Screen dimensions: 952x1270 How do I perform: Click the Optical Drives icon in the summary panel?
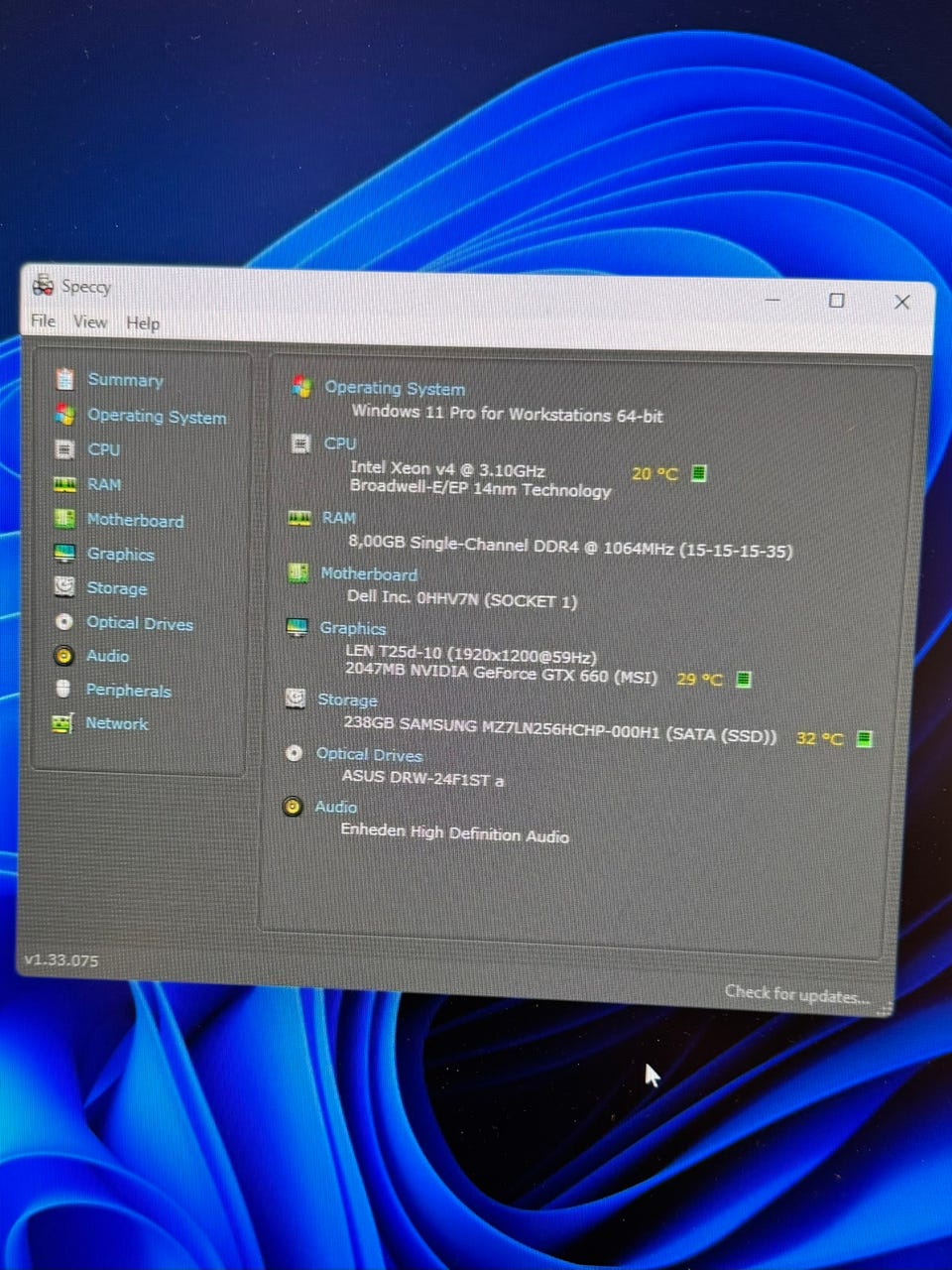(x=294, y=753)
